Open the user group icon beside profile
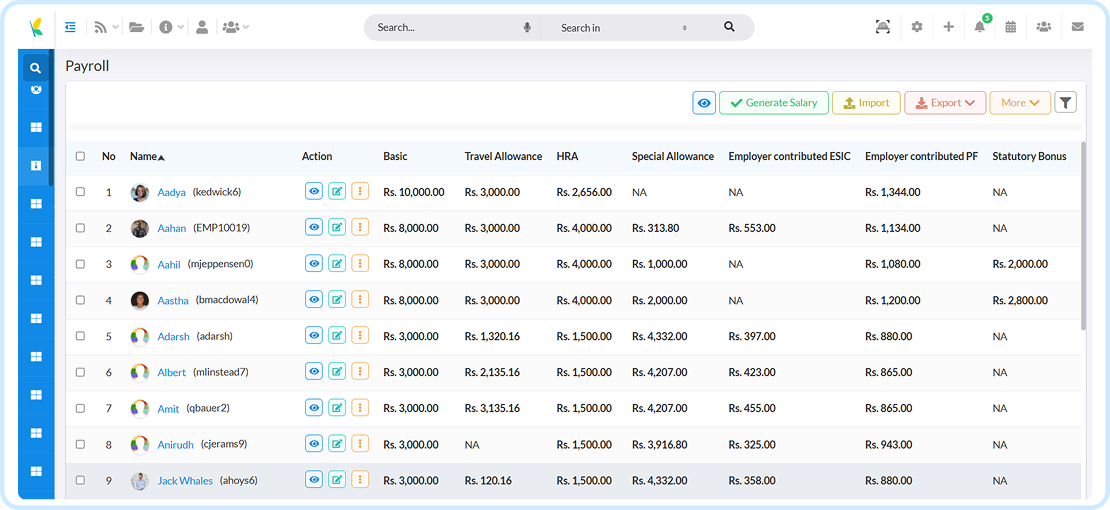Viewport: 1110px width, 510px height. pyautogui.click(x=231, y=27)
